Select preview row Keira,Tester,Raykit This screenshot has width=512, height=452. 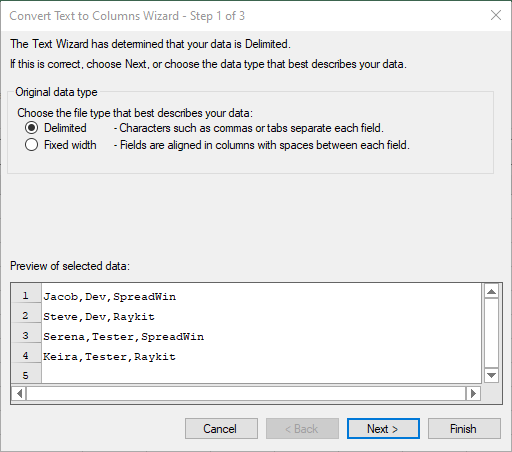(109, 356)
